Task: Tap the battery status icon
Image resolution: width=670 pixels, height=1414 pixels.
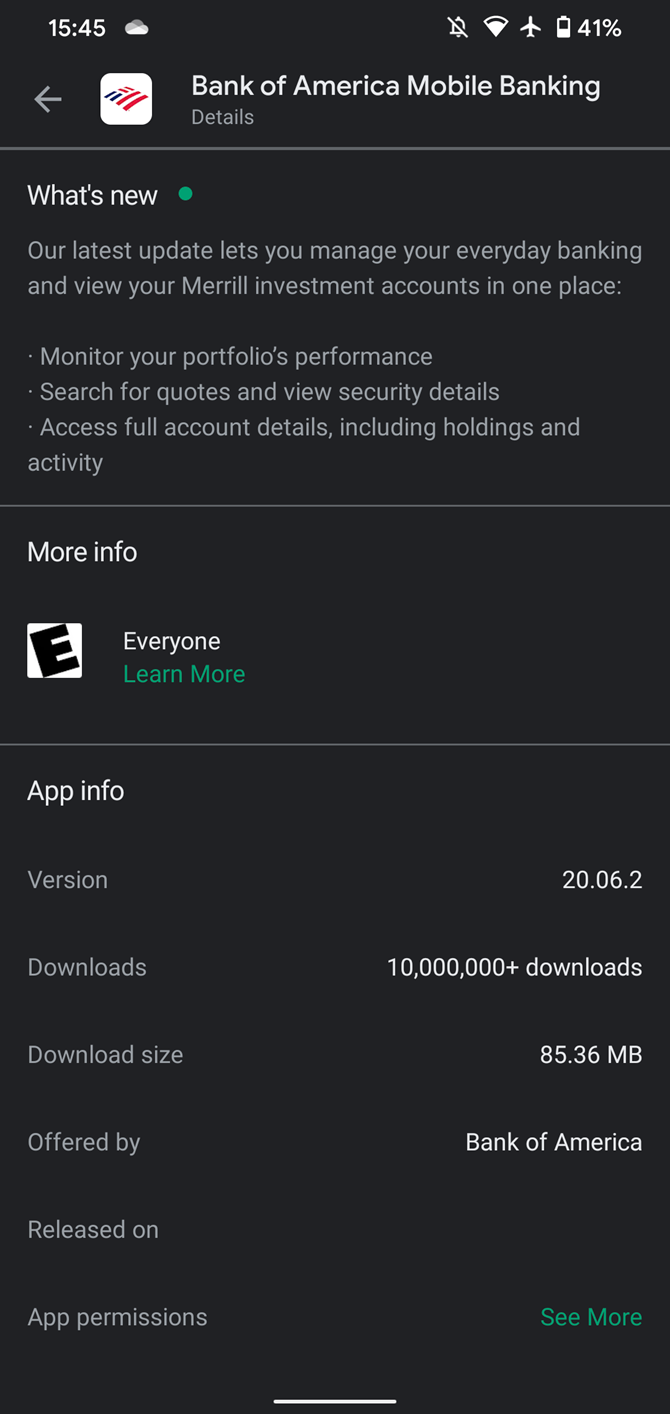Action: (563, 28)
